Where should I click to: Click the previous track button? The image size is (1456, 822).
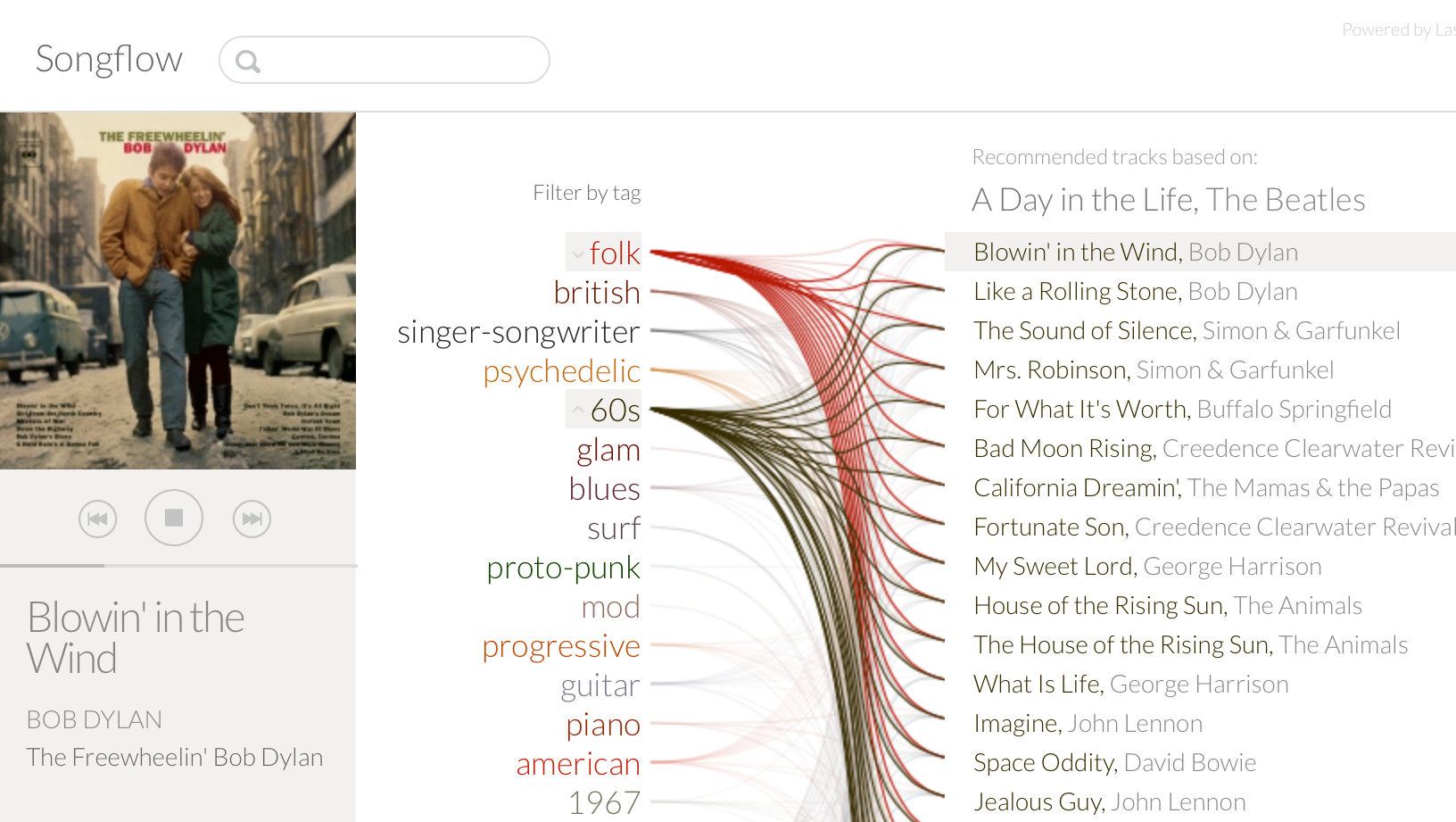[97, 519]
